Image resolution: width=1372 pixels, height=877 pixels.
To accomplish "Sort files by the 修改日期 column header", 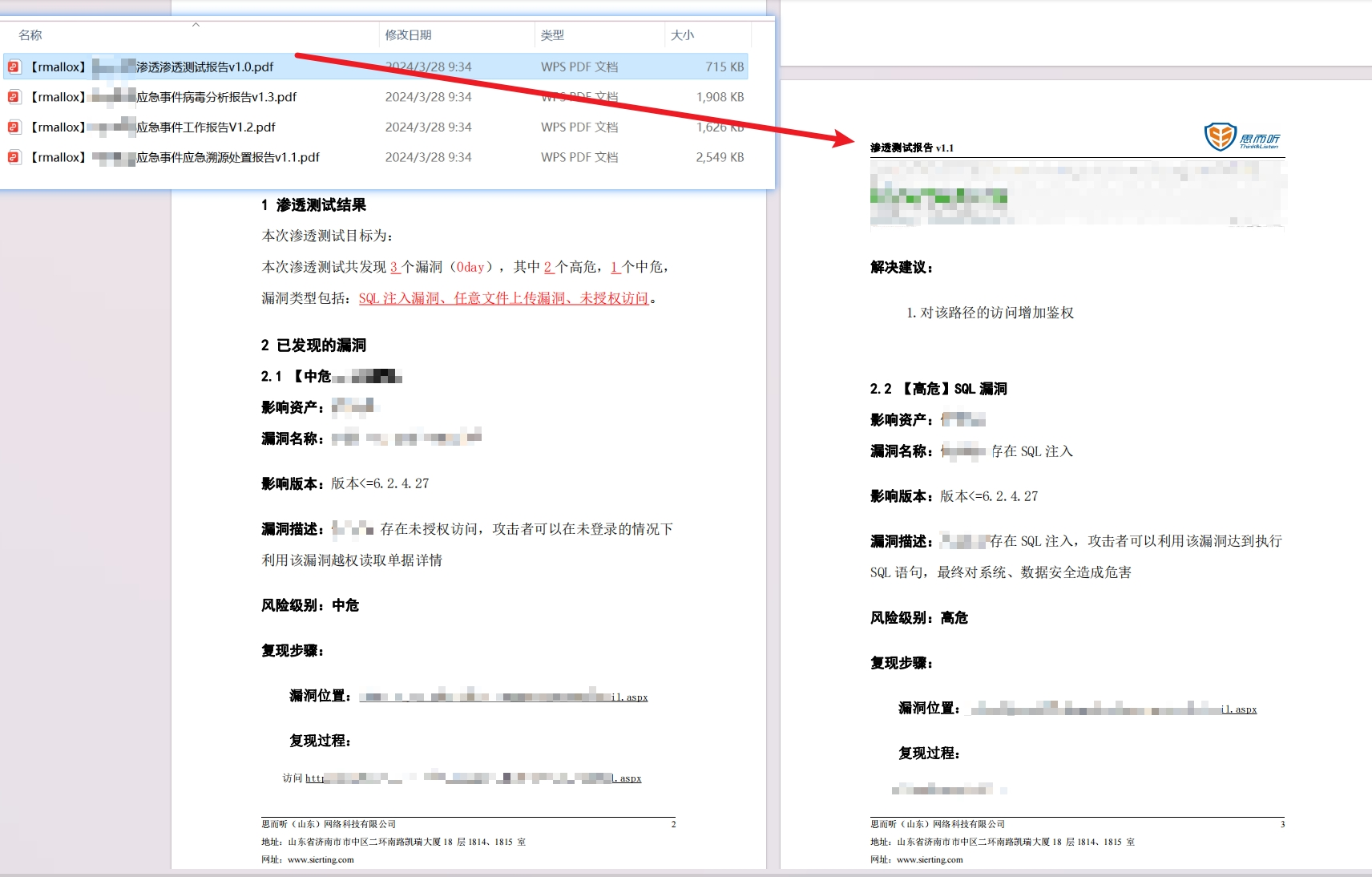I will click(x=408, y=35).
